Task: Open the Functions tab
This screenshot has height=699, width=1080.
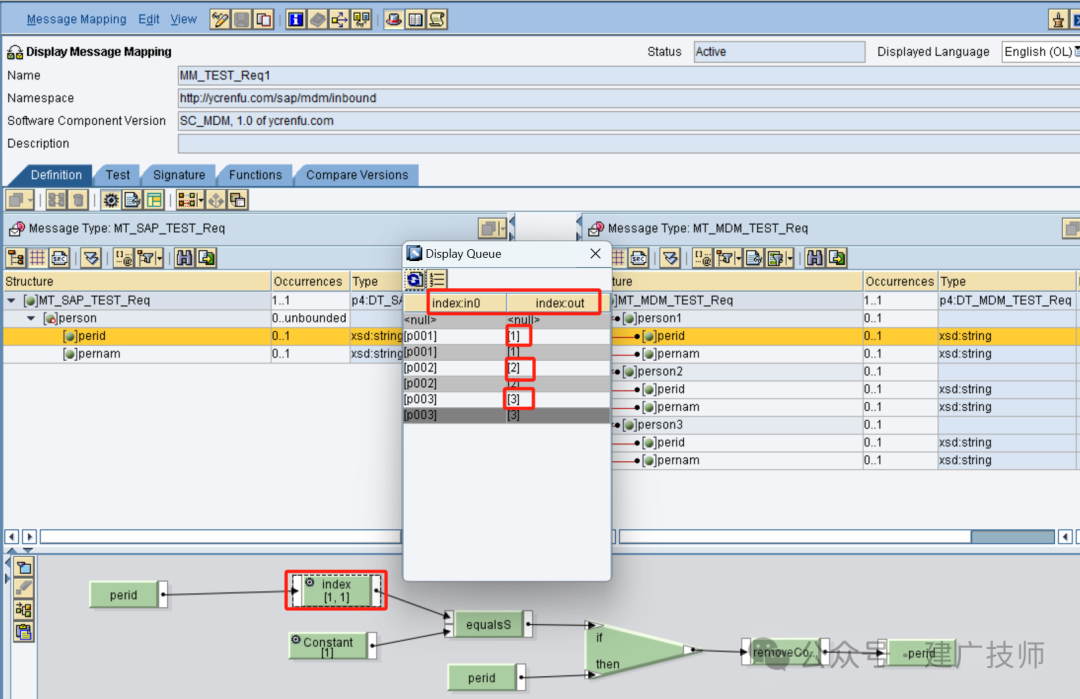Action: [256, 175]
